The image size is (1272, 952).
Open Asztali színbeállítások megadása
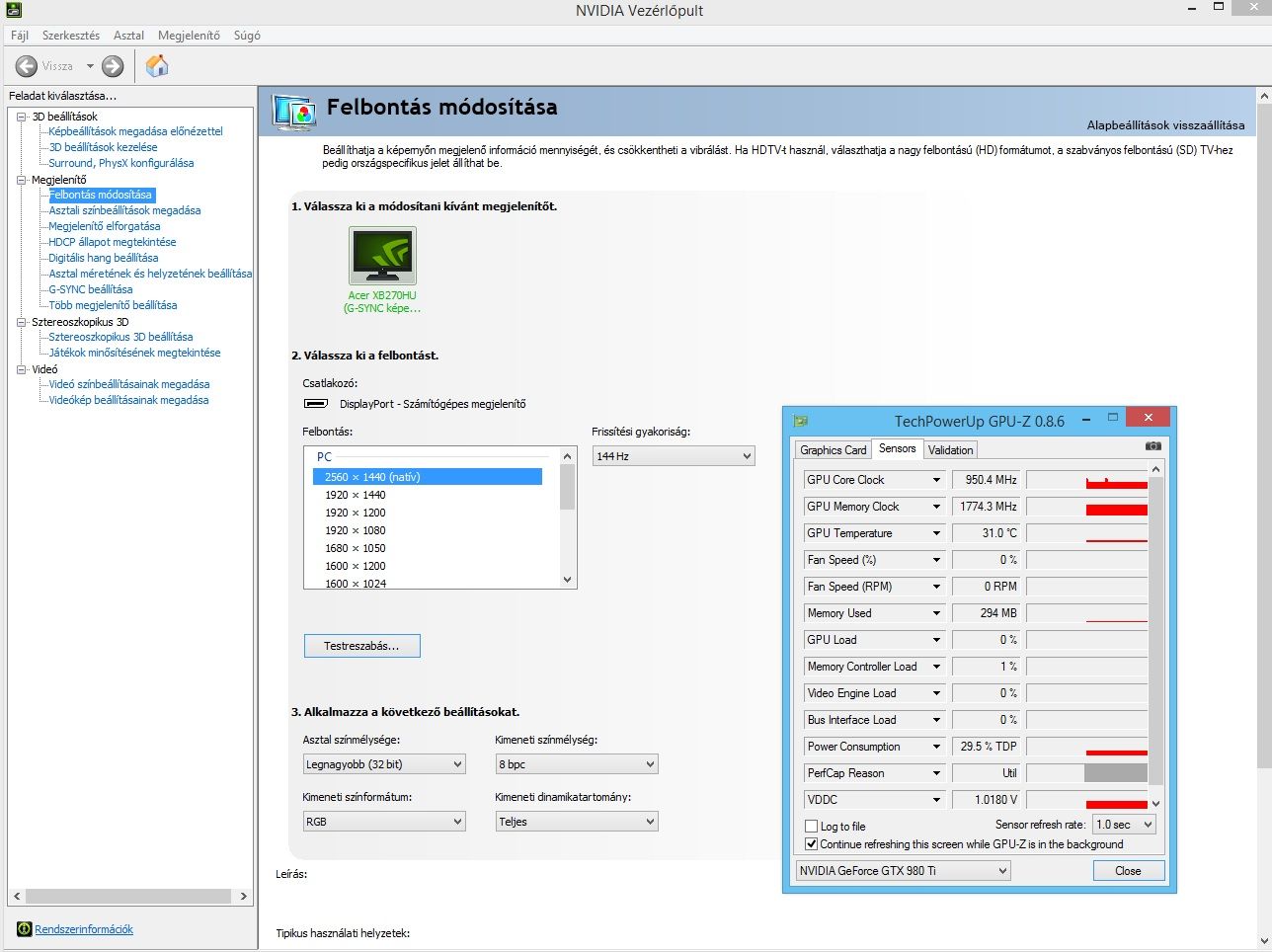(x=124, y=210)
